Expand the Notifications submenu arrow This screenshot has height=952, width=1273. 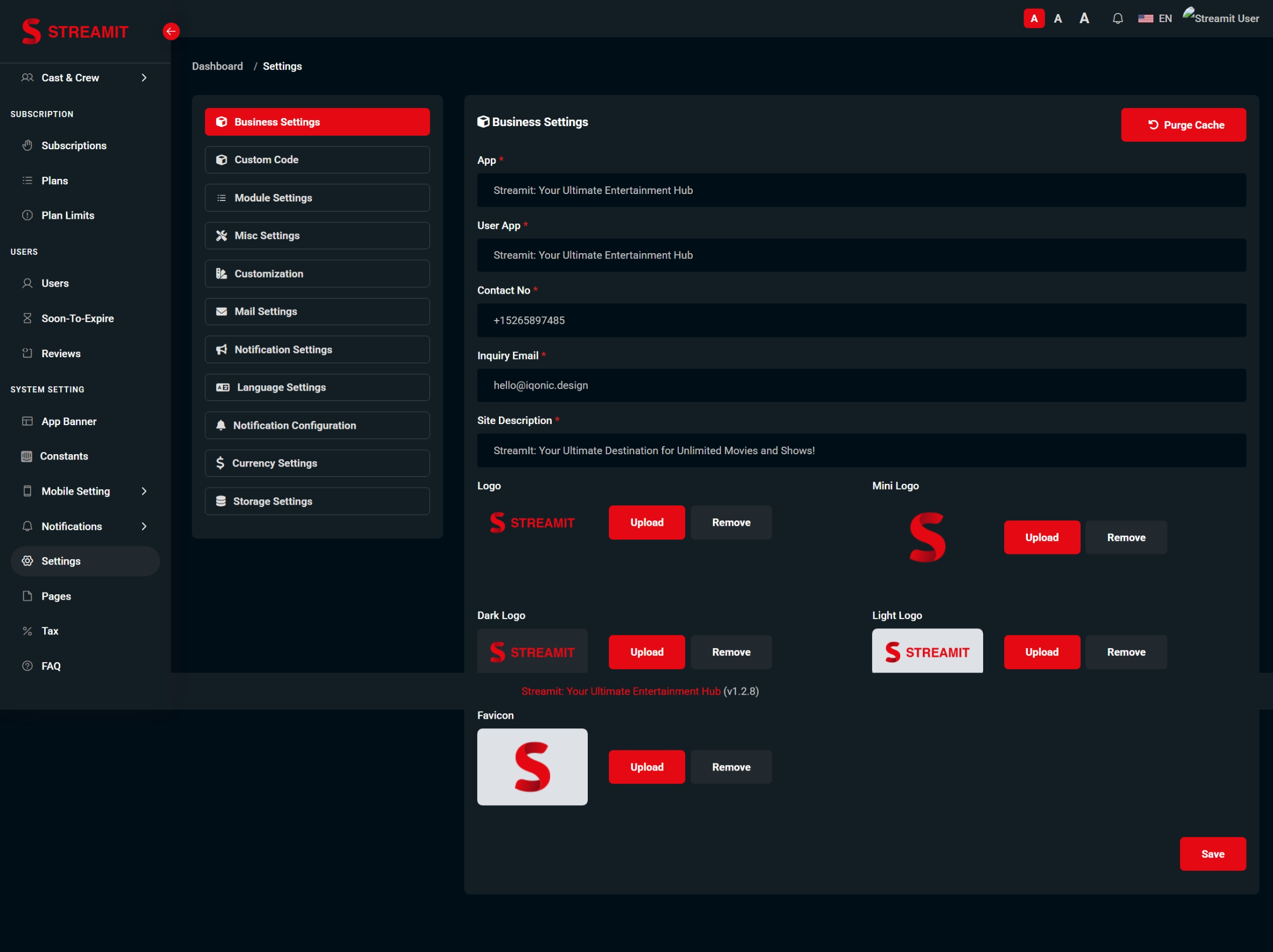pyautogui.click(x=144, y=526)
